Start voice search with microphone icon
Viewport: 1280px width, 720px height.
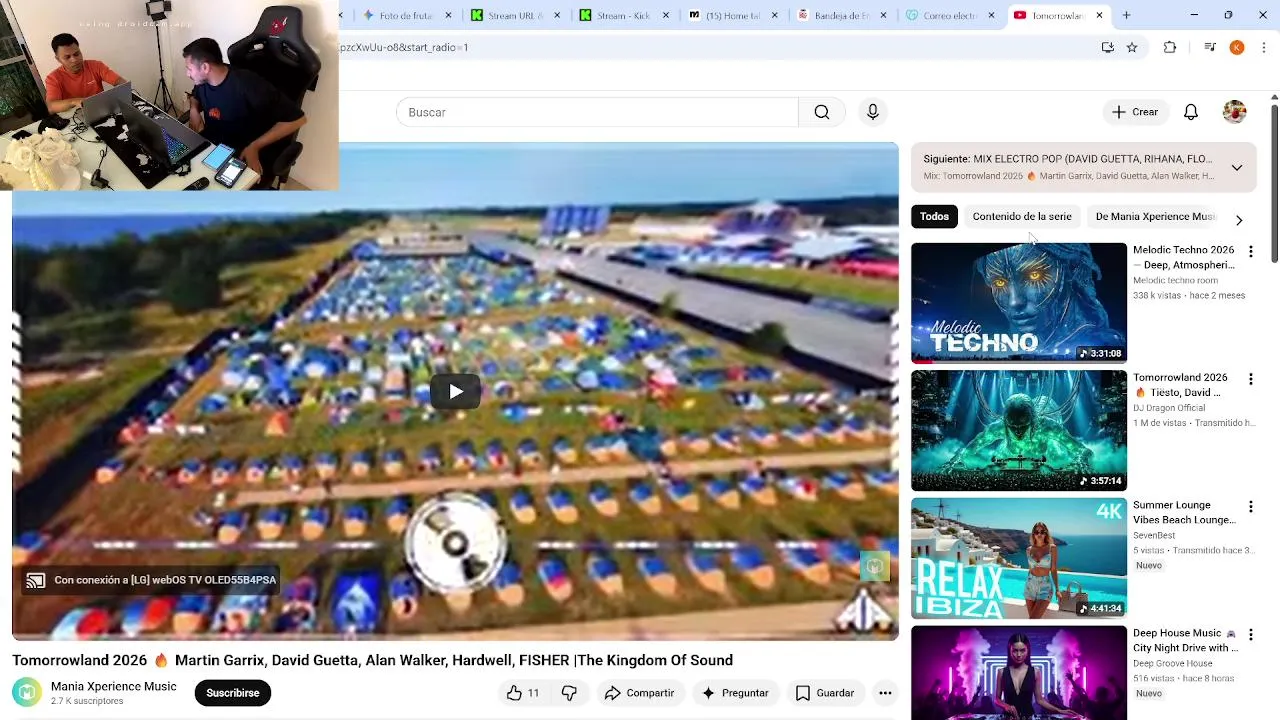click(873, 112)
